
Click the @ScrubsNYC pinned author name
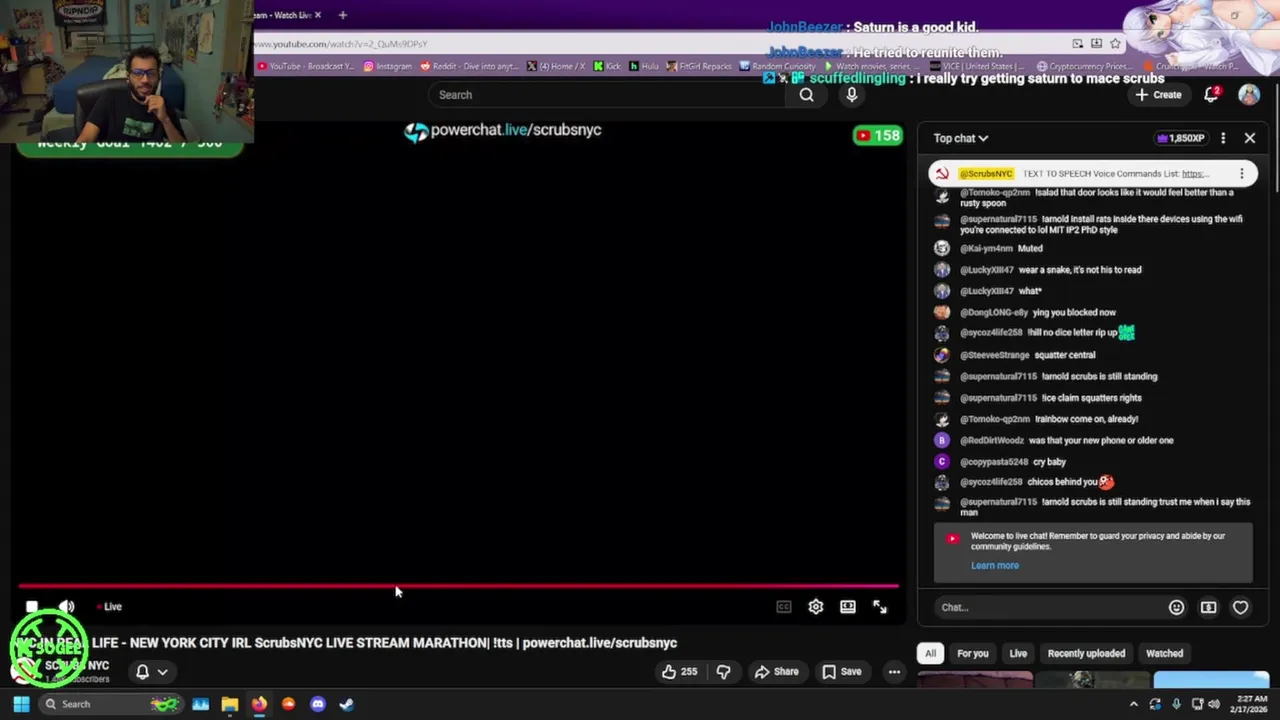[x=985, y=174]
